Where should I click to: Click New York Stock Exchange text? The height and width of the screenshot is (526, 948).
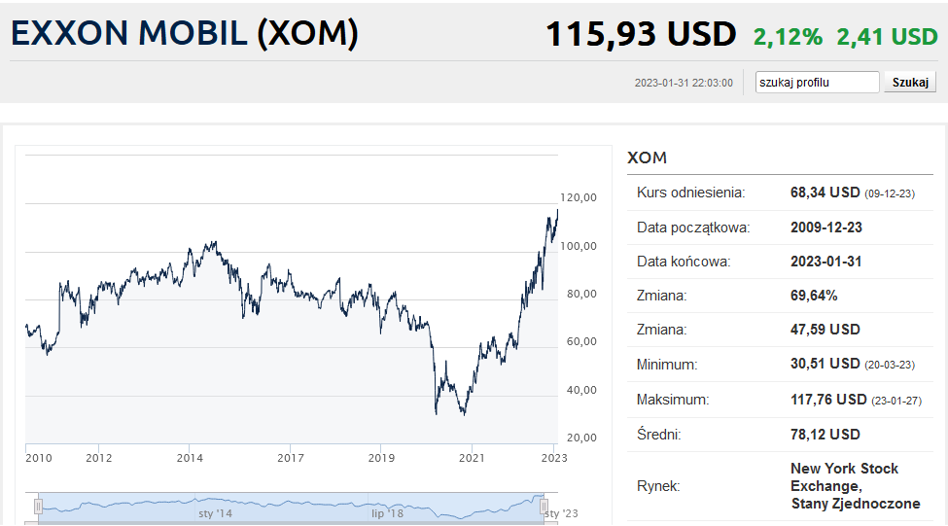click(x=844, y=477)
